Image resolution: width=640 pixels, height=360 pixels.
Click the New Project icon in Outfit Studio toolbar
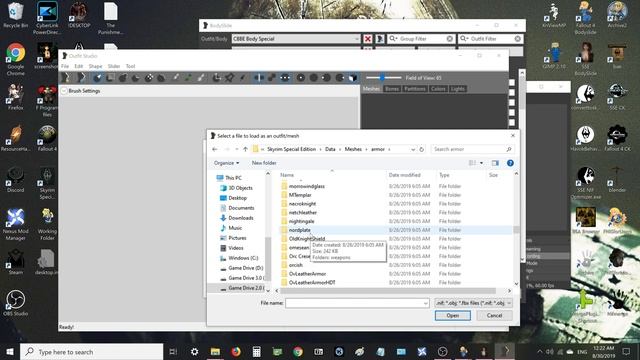pos(67,78)
